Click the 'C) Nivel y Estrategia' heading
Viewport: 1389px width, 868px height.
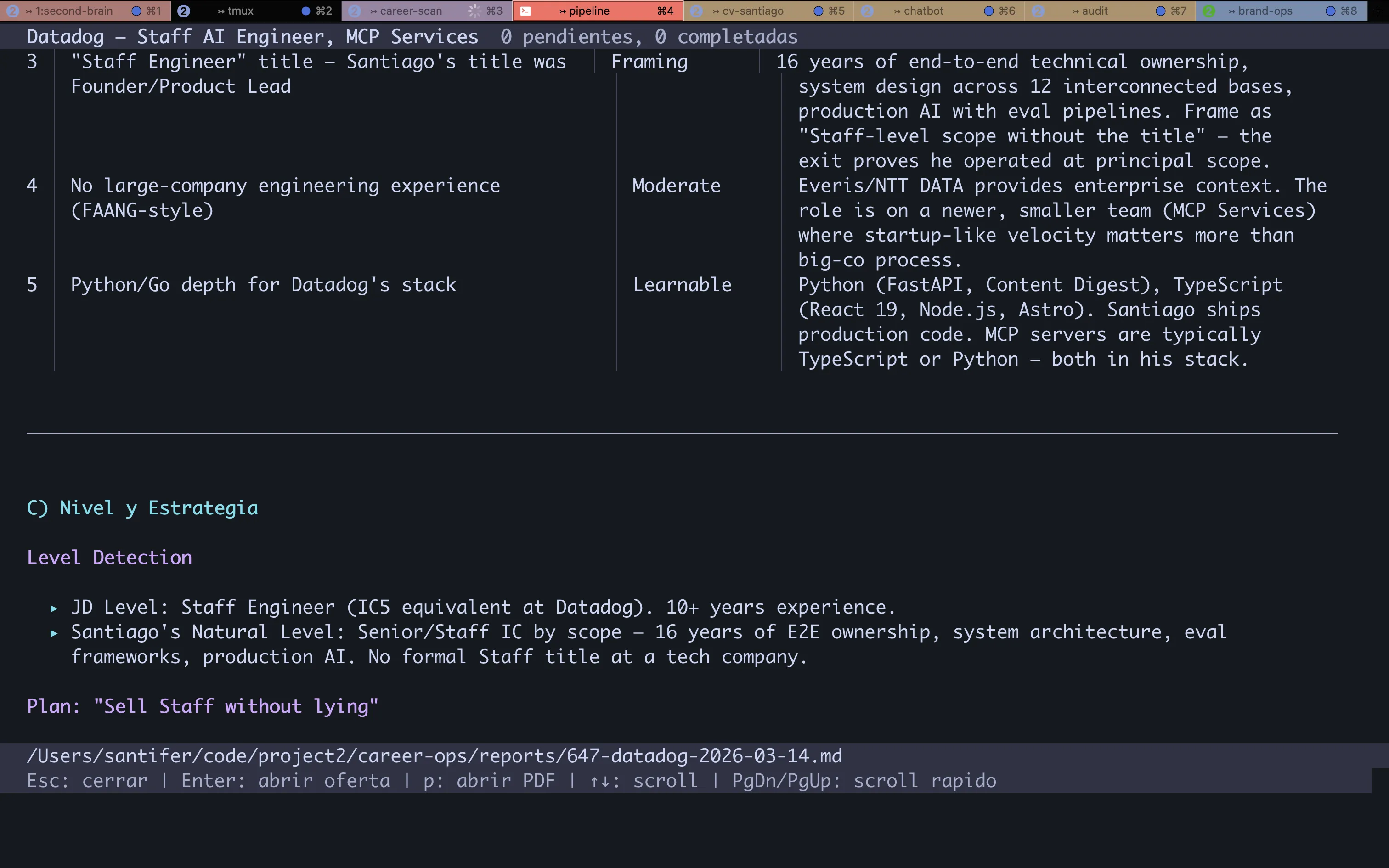tap(142, 508)
